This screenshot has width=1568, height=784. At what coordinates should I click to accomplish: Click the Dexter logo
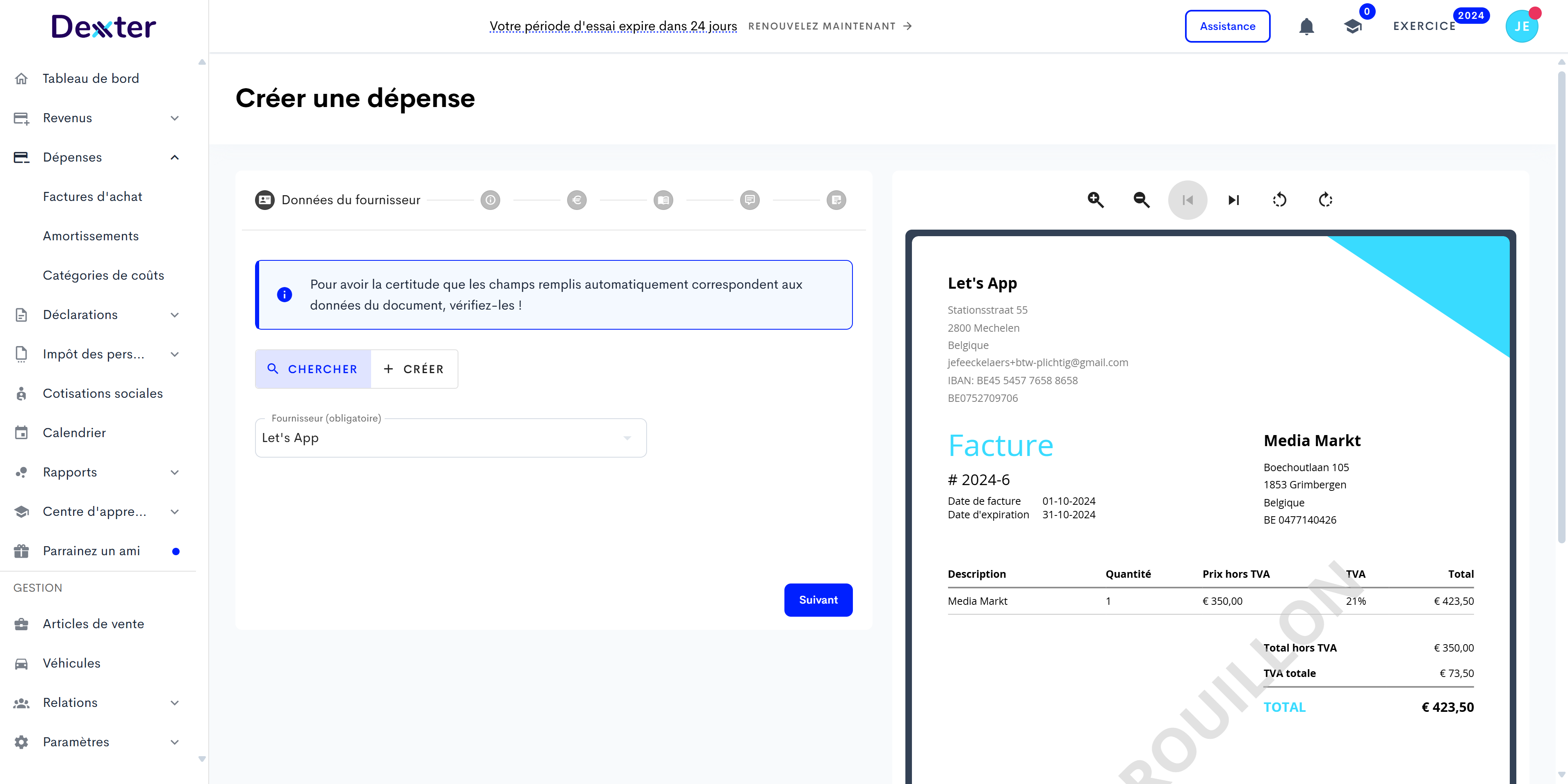click(x=103, y=27)
